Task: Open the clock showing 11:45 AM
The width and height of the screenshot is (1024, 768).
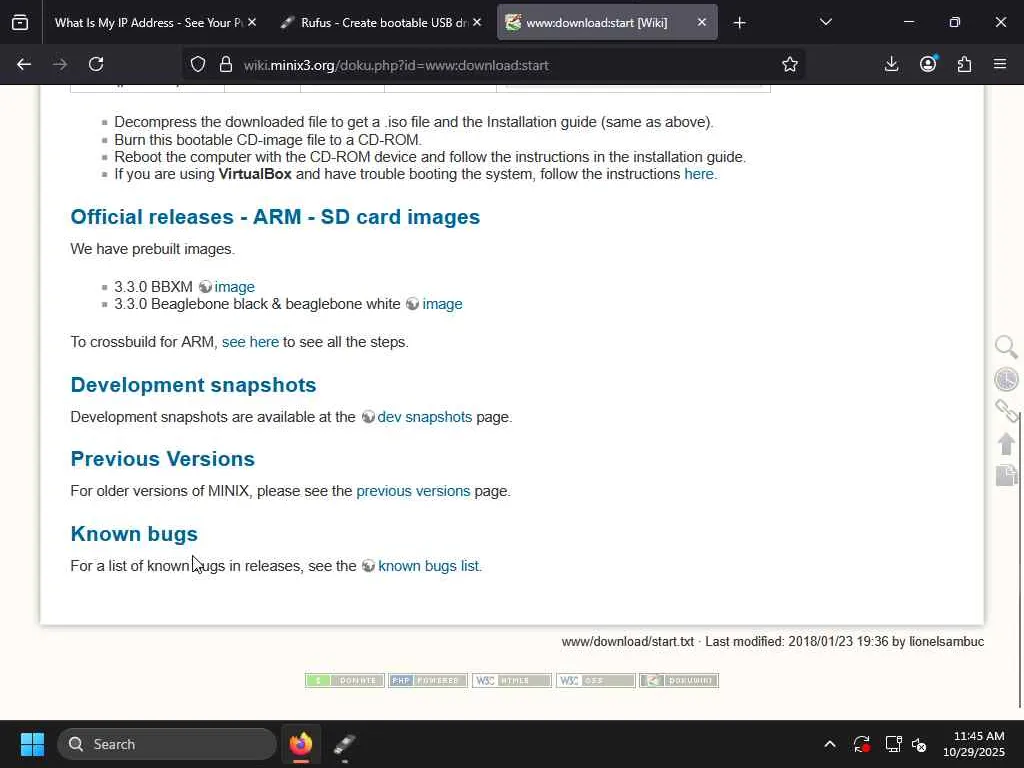Action: (974, 744)
